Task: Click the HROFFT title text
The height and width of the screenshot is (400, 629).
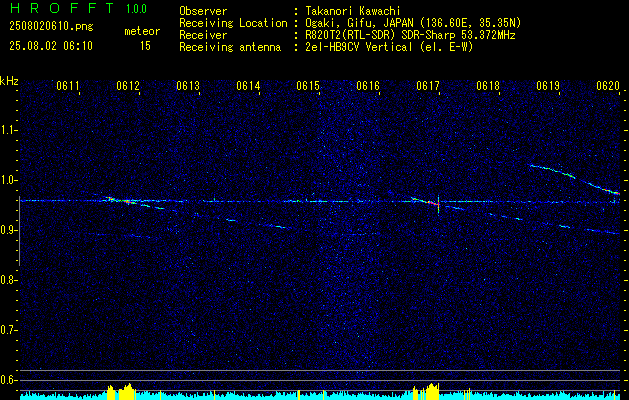Action: tap(62, 8)
